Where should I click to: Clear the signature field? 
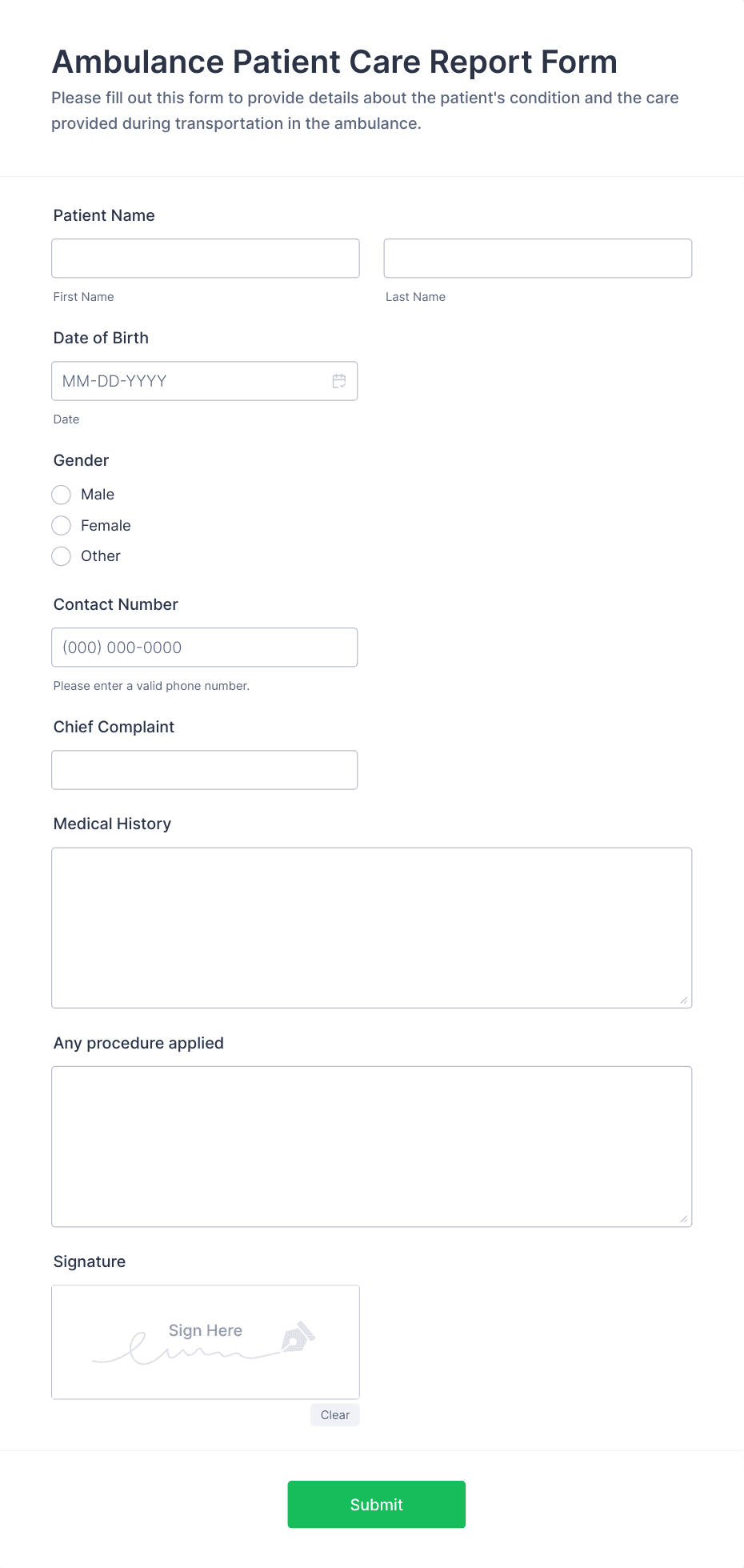tap(334, 1414)
